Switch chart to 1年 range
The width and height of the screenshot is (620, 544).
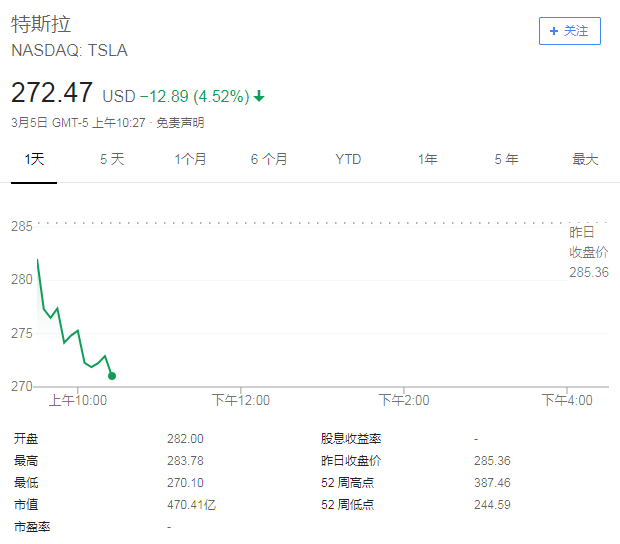click(427, 159)
